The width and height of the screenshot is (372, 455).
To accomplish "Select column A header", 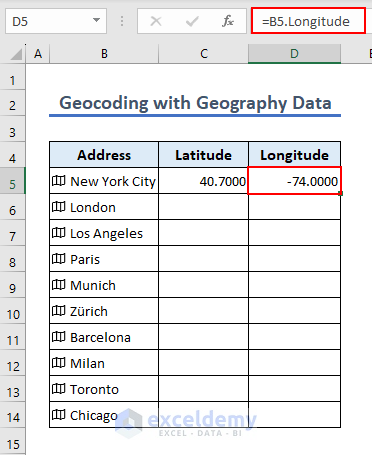I will pyautogui.click(x=38, y=54).
